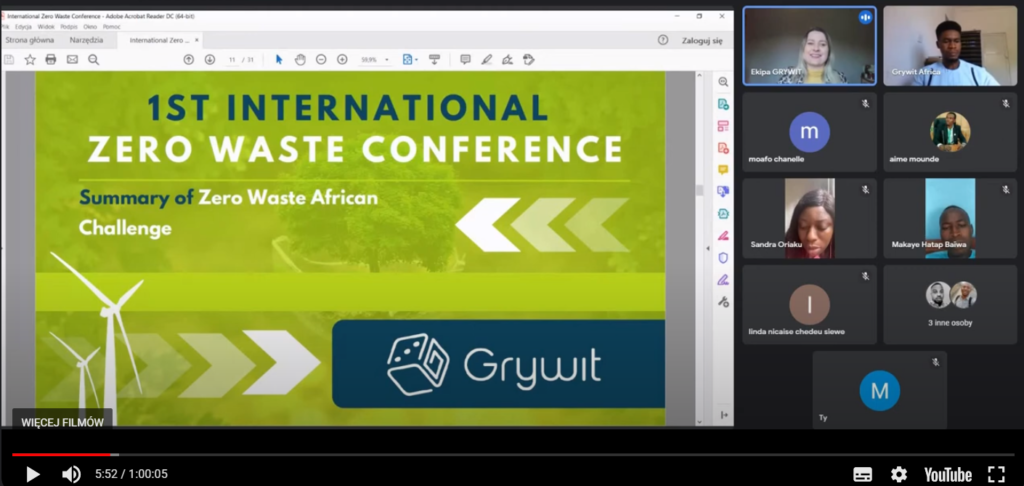Add the document to starred with star icon
The width and height of the screenshot is (1024, 486).
click(x=30, y=59)
